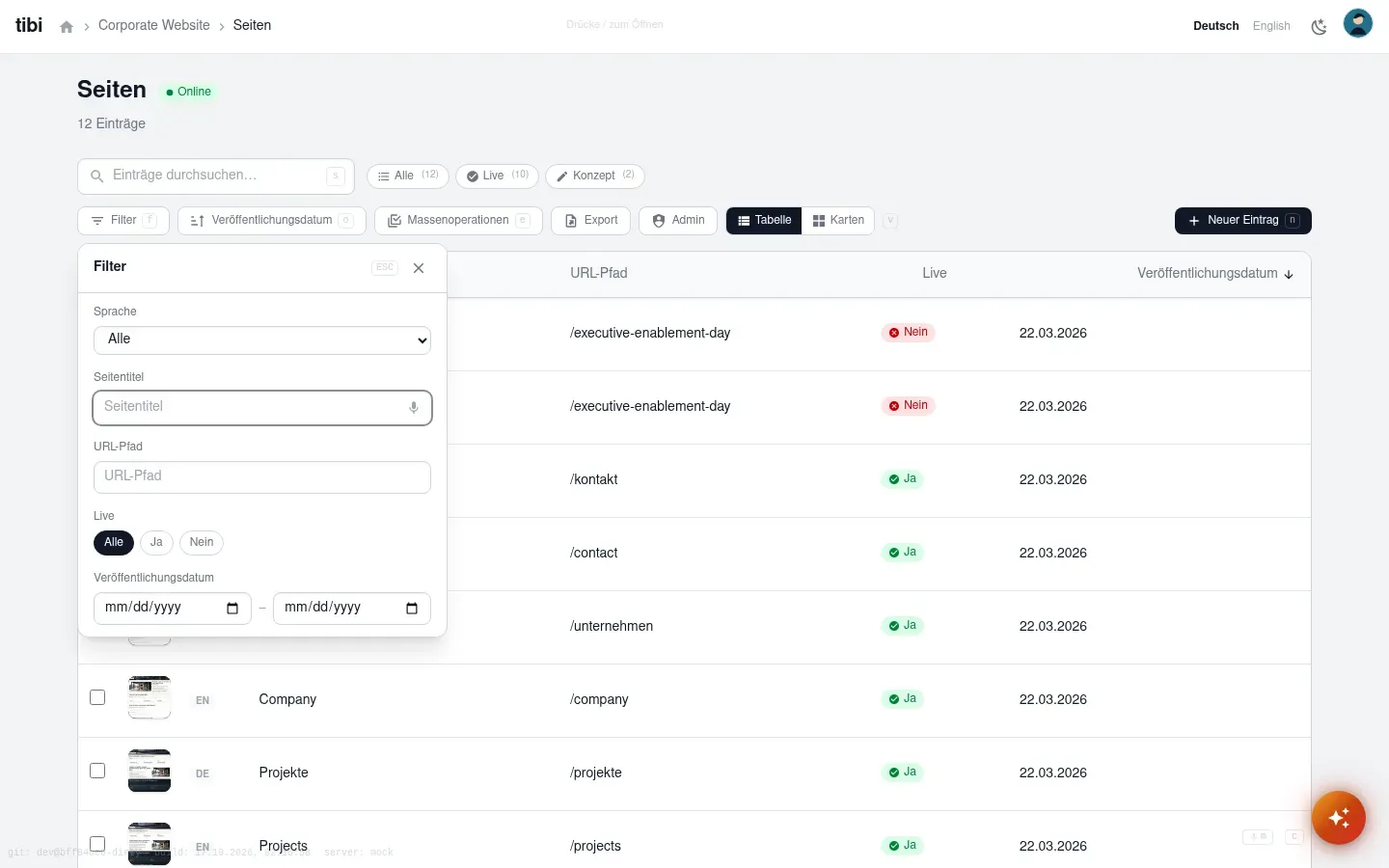Select the Company row checkbox
The height and width of the screenshot is (868, 1389).
click(97, 697)
